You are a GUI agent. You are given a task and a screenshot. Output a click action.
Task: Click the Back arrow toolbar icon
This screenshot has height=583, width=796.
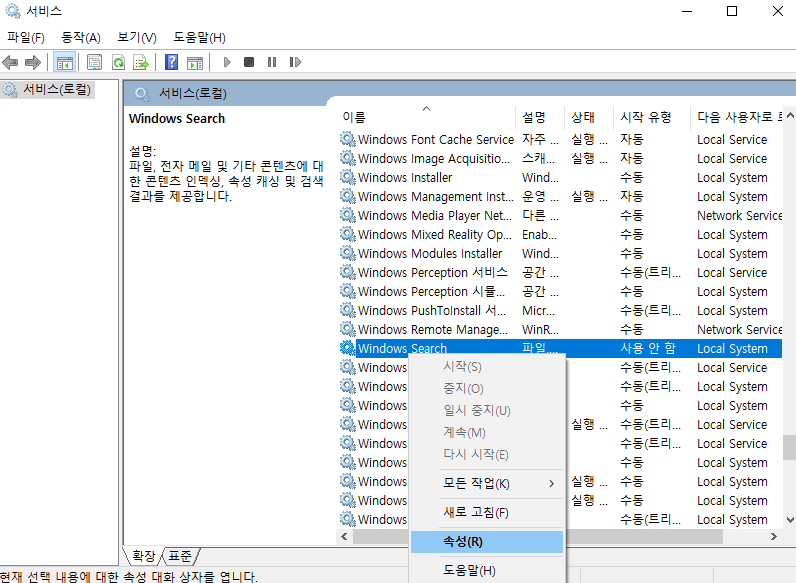(x=10, y=62)
